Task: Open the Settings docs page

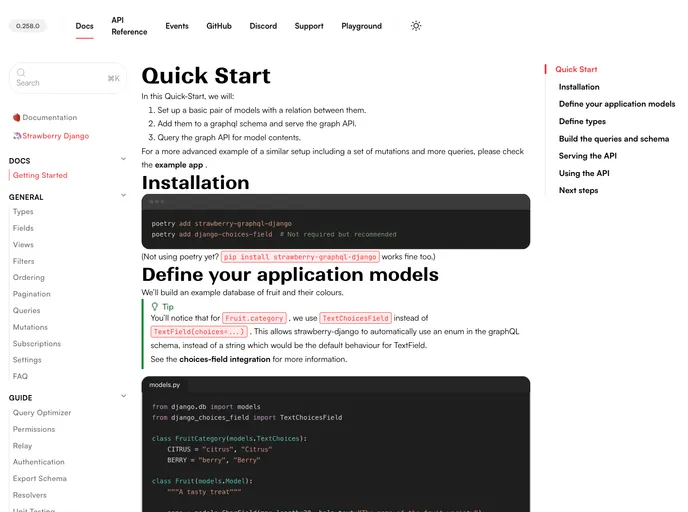Action: point(27,360)
